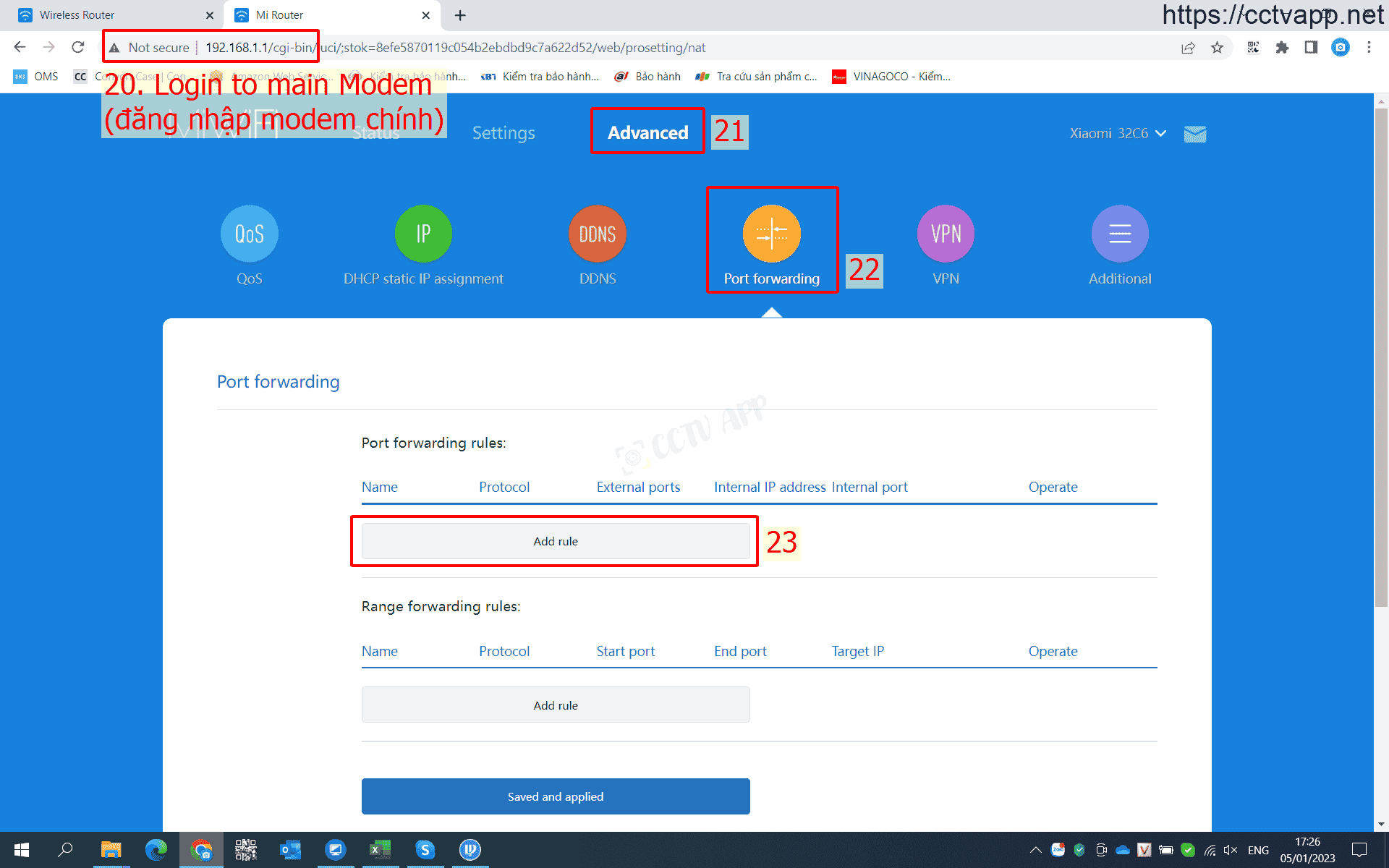
Task: Select the Port forwarding icon
Action: point(771,234)
